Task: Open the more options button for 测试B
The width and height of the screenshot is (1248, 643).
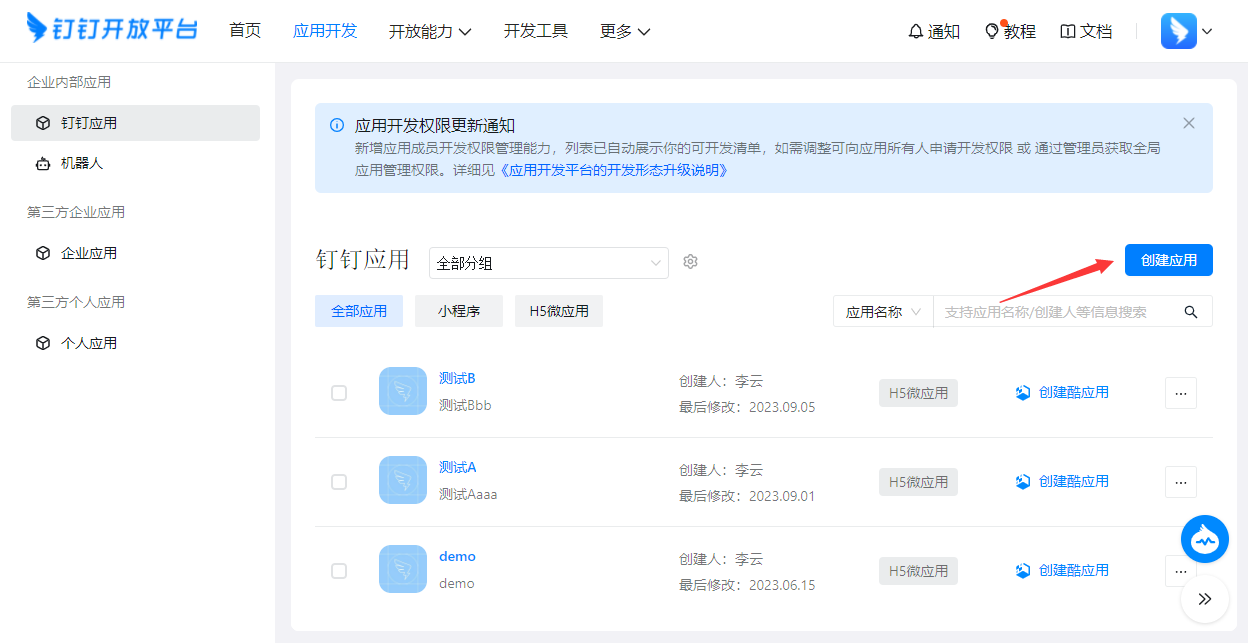Action: click(x=1180, y=393)
